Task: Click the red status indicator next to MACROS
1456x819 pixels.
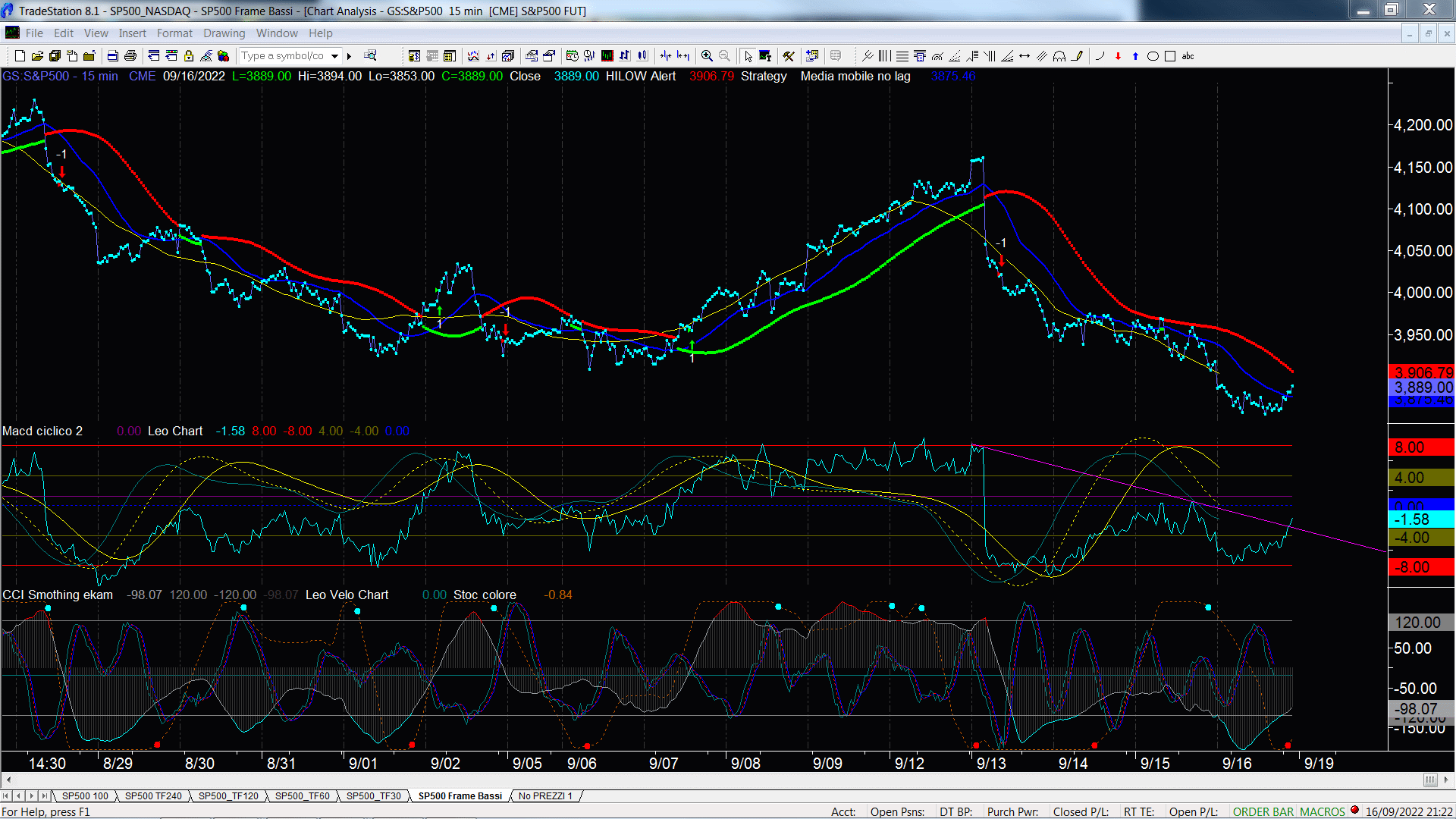Action: tap(1355, 811)
